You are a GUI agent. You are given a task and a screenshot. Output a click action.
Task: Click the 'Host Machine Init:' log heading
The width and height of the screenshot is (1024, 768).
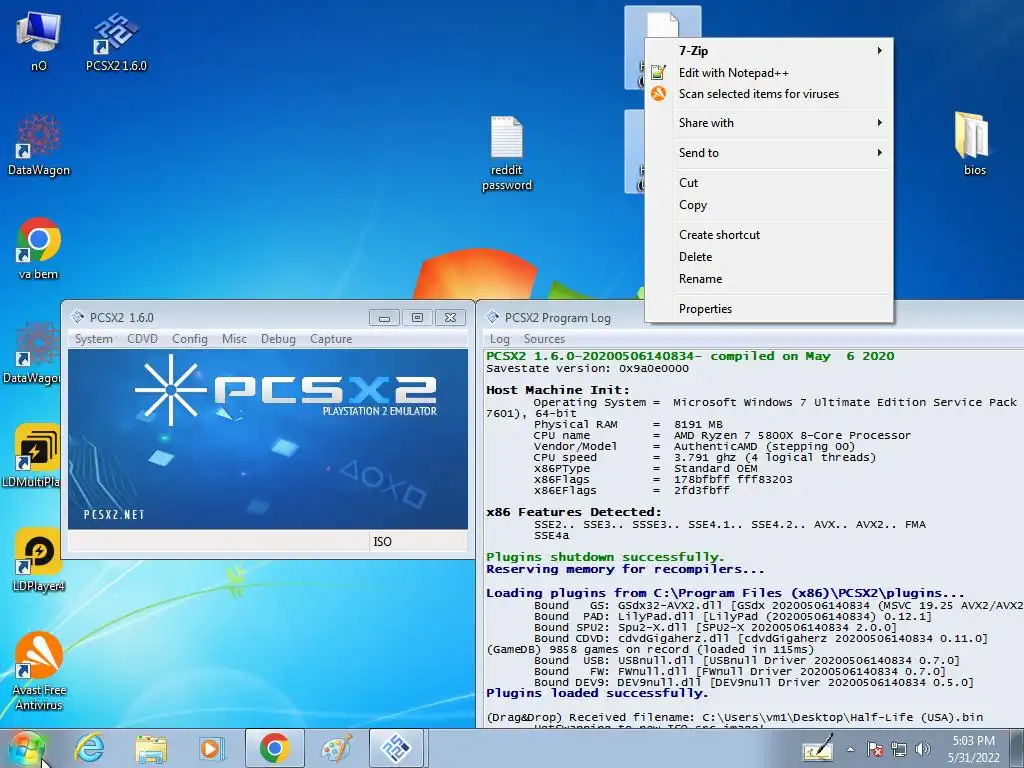pos(558,390)
